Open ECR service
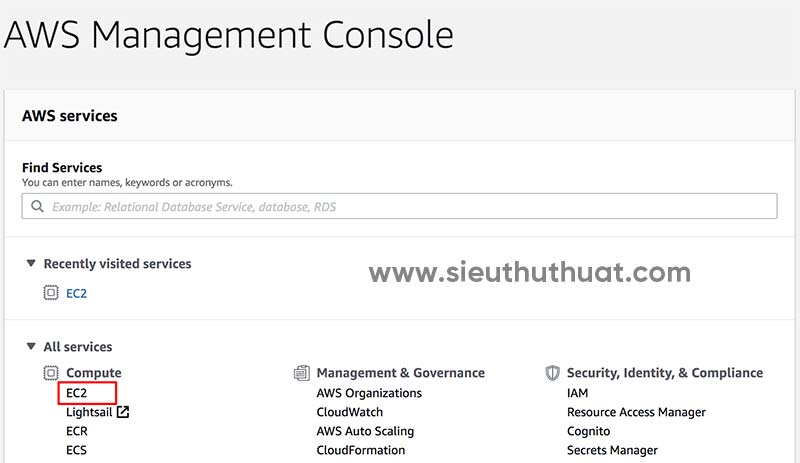 (77, 431)
